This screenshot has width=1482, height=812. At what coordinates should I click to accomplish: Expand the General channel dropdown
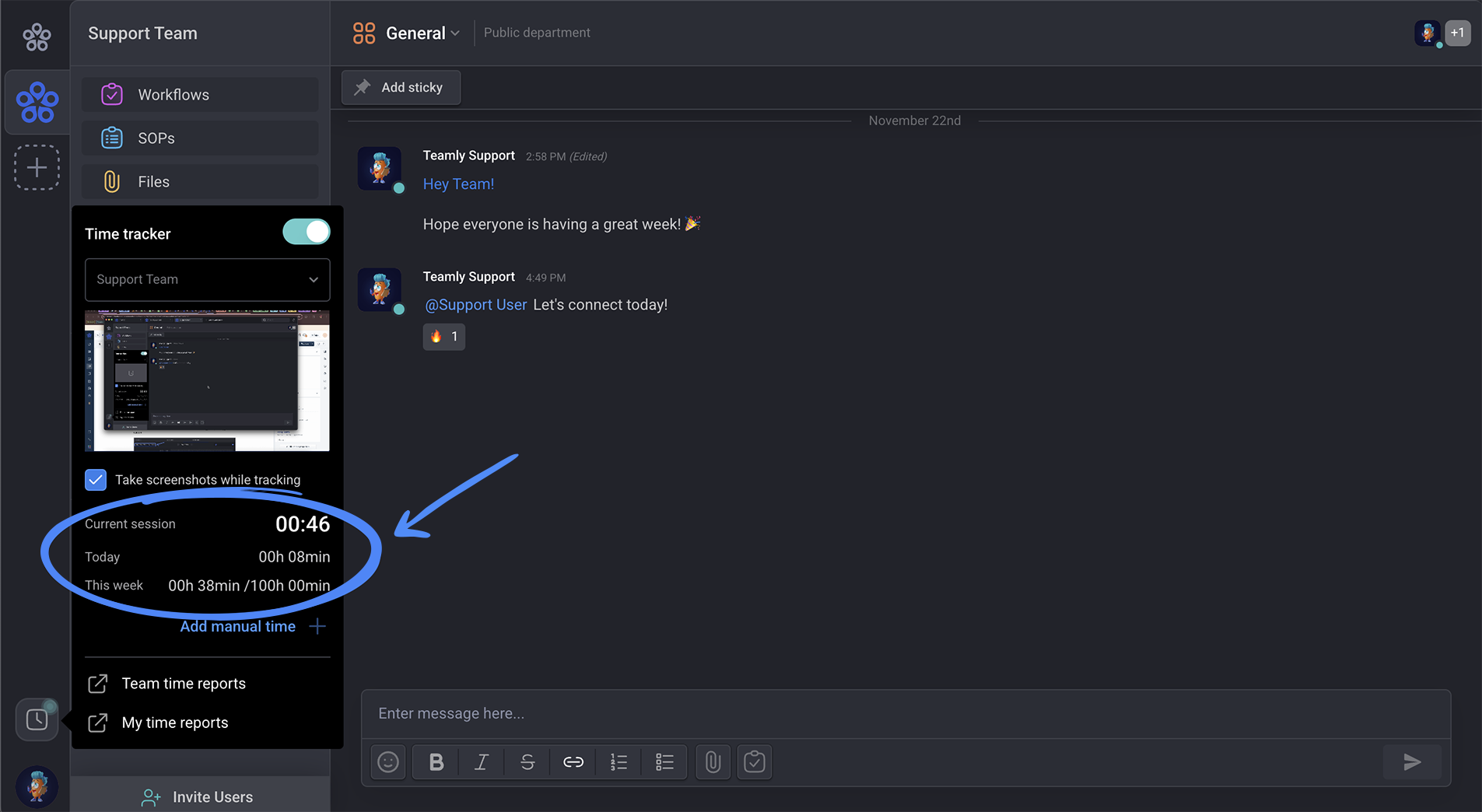pyautogui.click(x=455, y=33)
